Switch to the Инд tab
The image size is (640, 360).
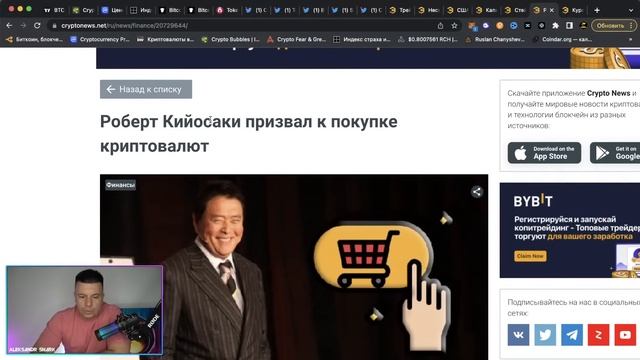point(141,10)
